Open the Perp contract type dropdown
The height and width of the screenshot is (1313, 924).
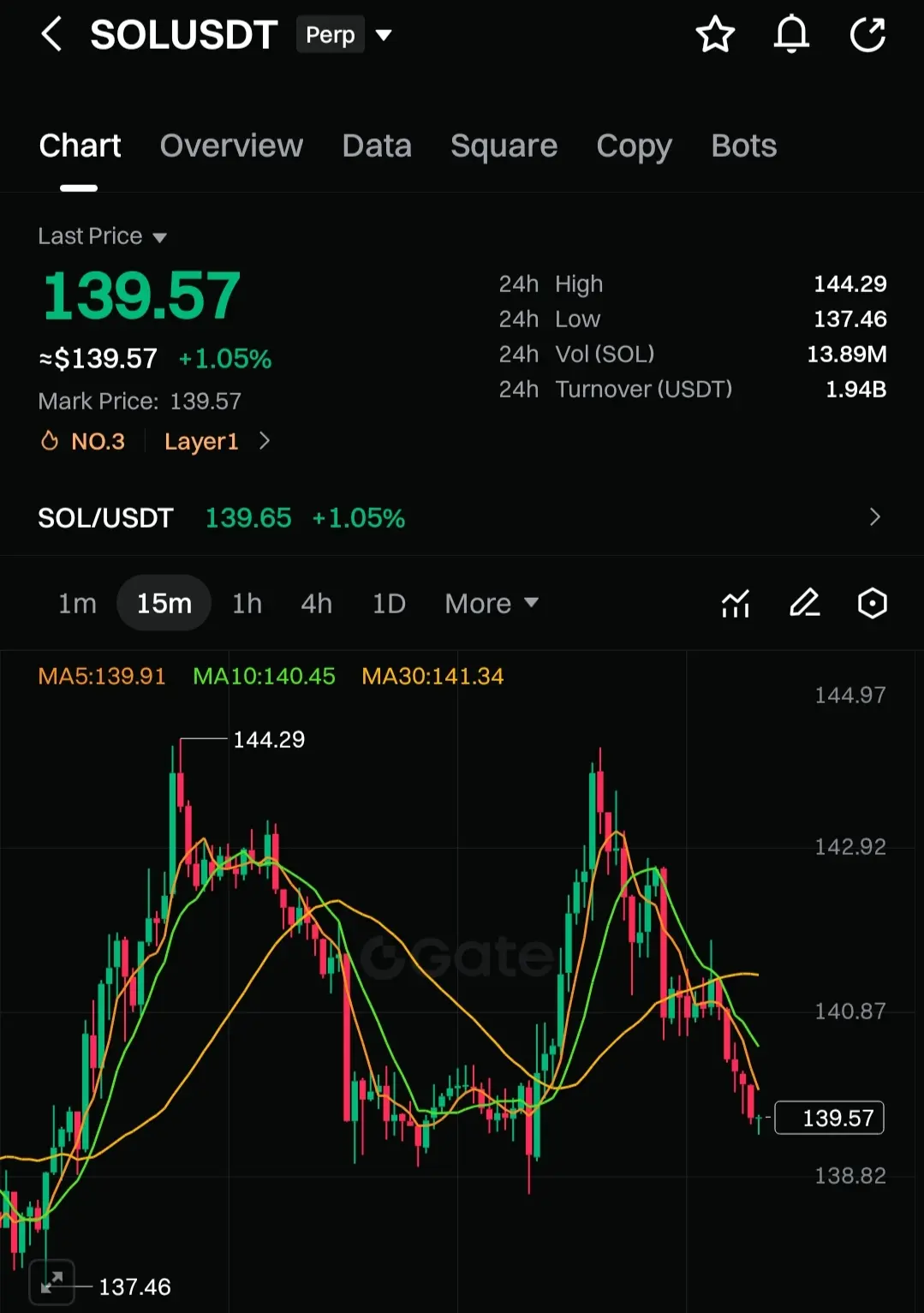344,35
